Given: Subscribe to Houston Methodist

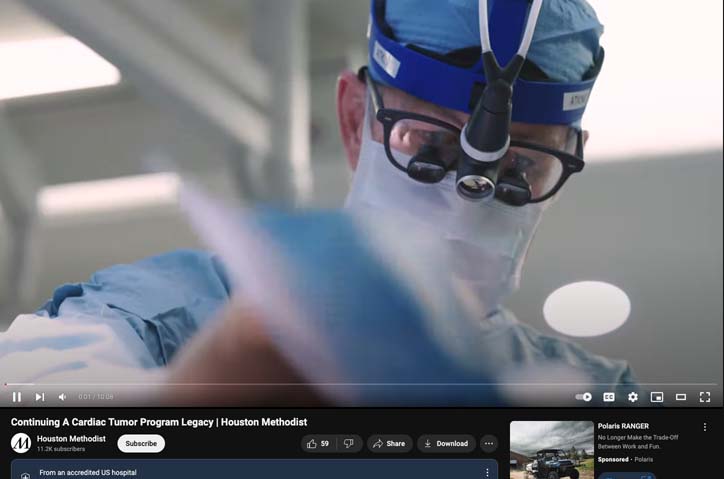Looking at the screenshot, I should [141, 443].
